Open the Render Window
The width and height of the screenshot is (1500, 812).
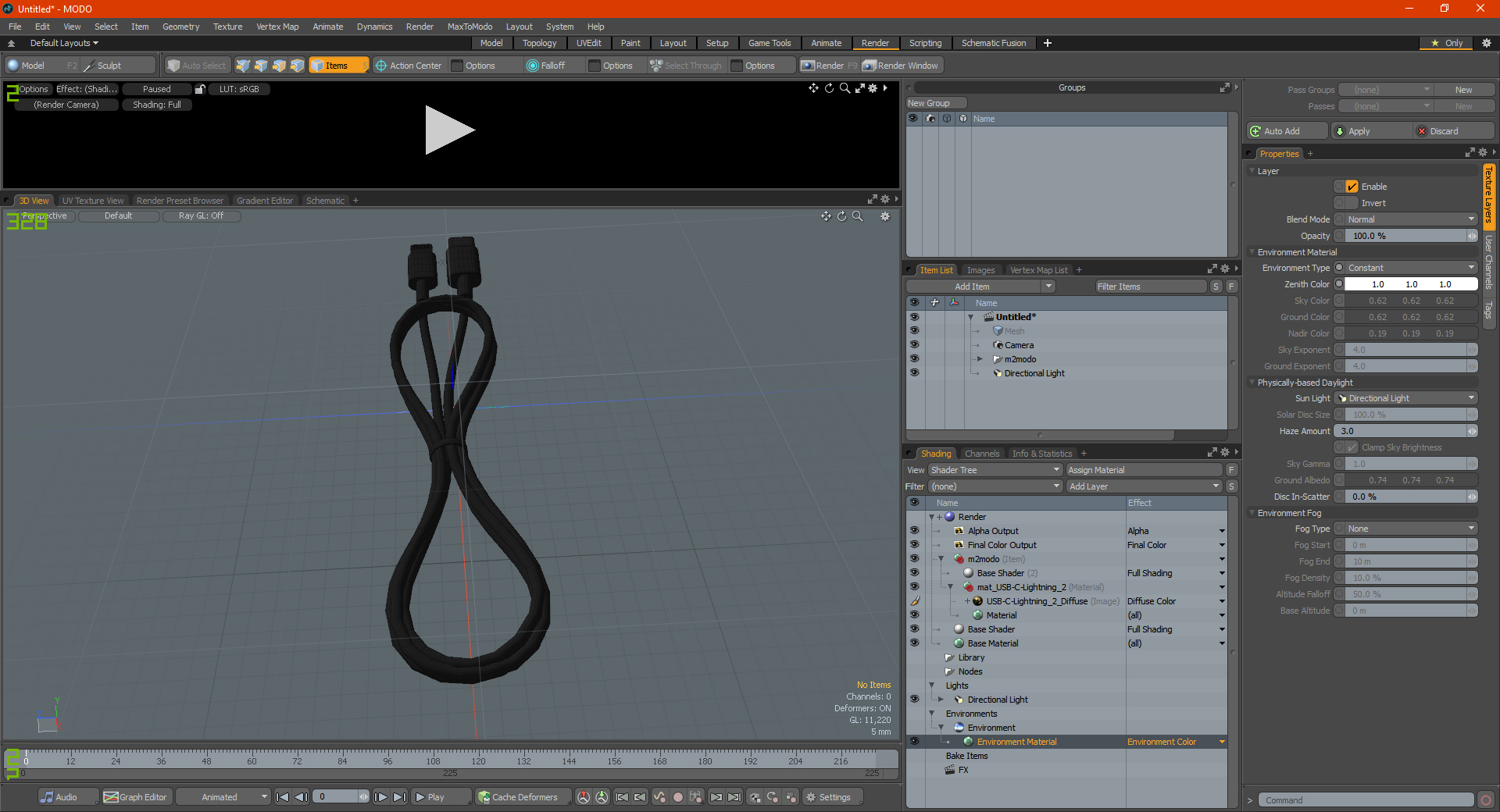tap(901, 66)
